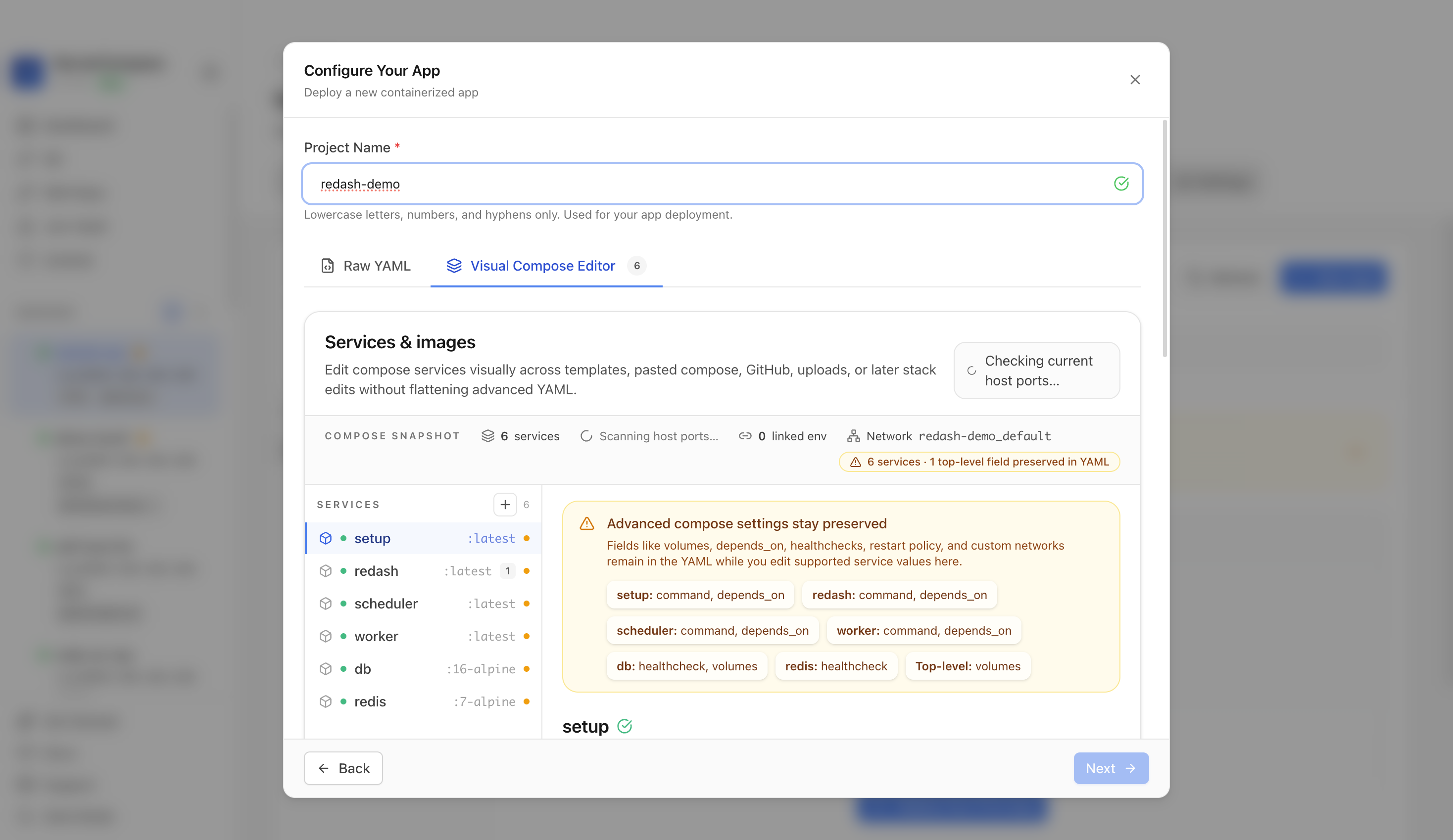The height and width of the screenshot is (840, 1453).
Task: Click the 'redash: command, depends_on' chip
Action: point(900,595)
